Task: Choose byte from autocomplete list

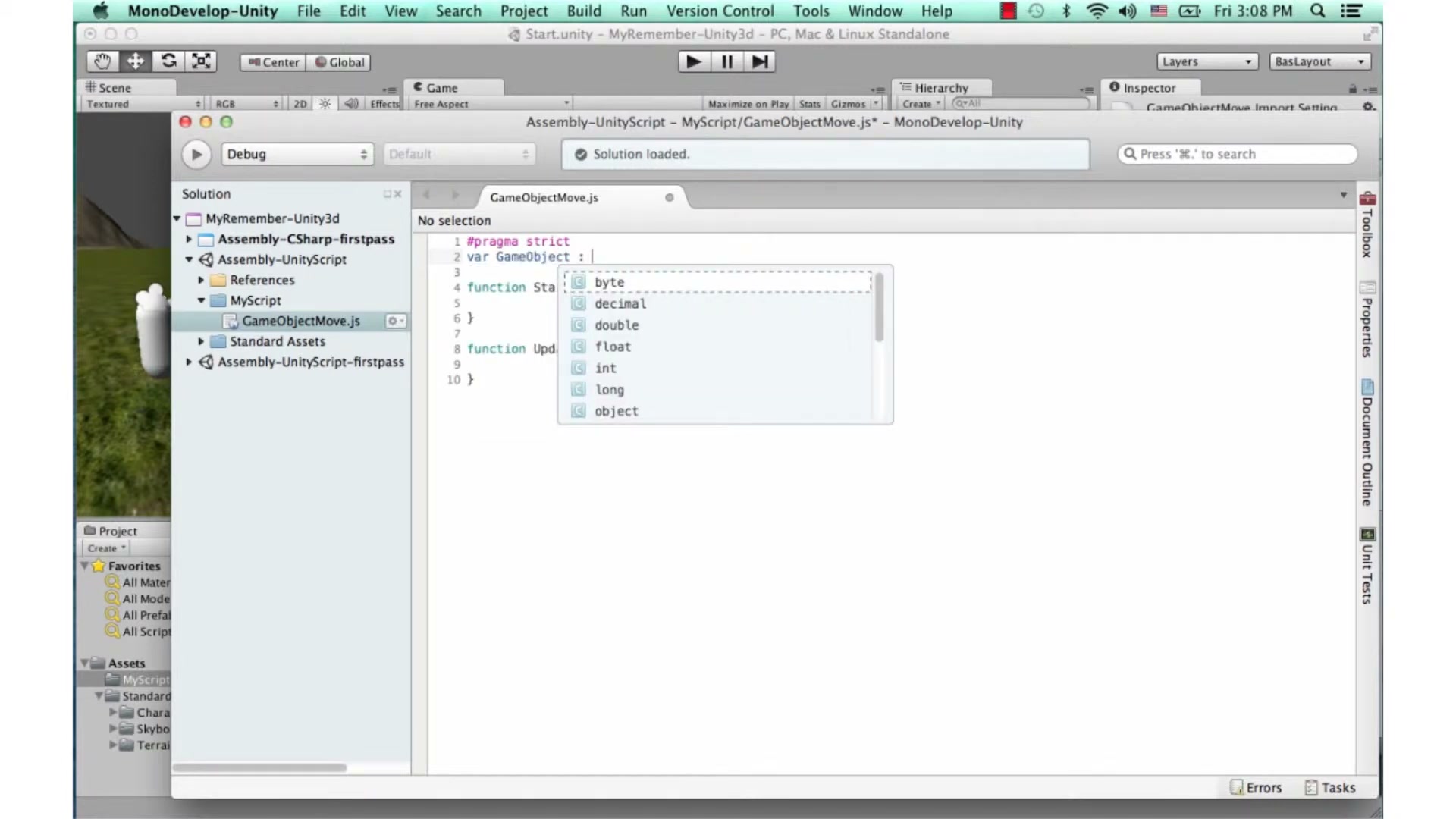Action: 718,282
